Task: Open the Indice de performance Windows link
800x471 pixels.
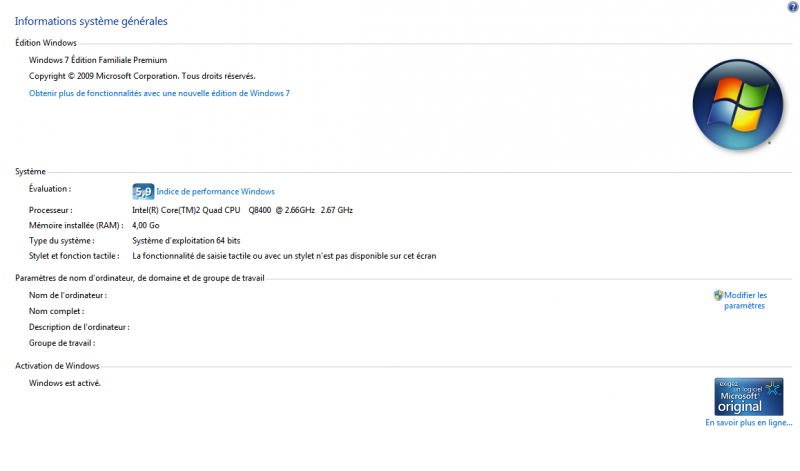Action: pos(215,191)
